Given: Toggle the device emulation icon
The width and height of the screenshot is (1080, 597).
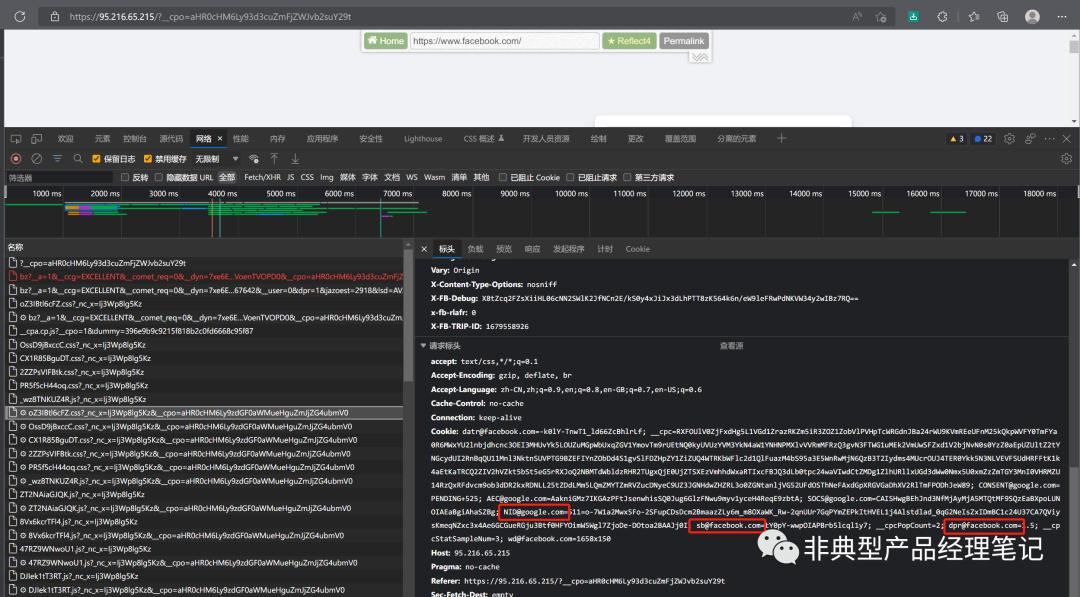Looking at the screenshot, I should coord(38,138).
